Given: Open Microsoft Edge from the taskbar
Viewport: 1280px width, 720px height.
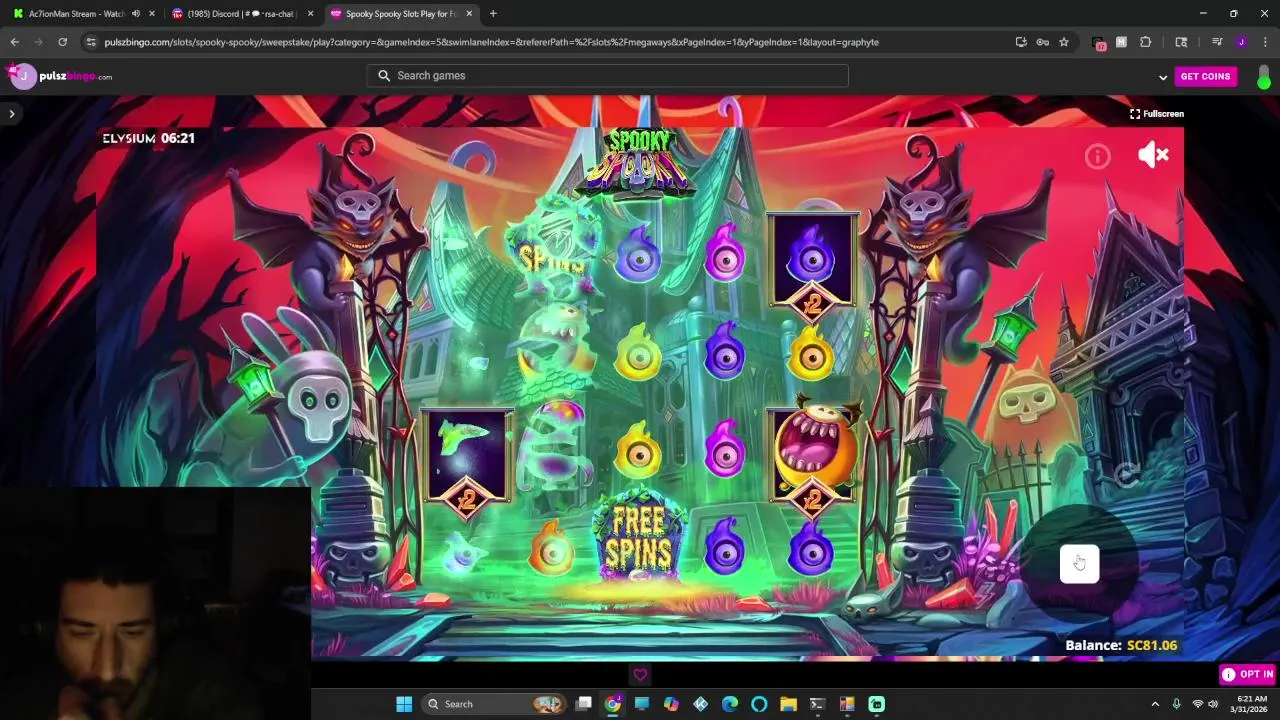Looking at the screenshot, I should [729, 704].
